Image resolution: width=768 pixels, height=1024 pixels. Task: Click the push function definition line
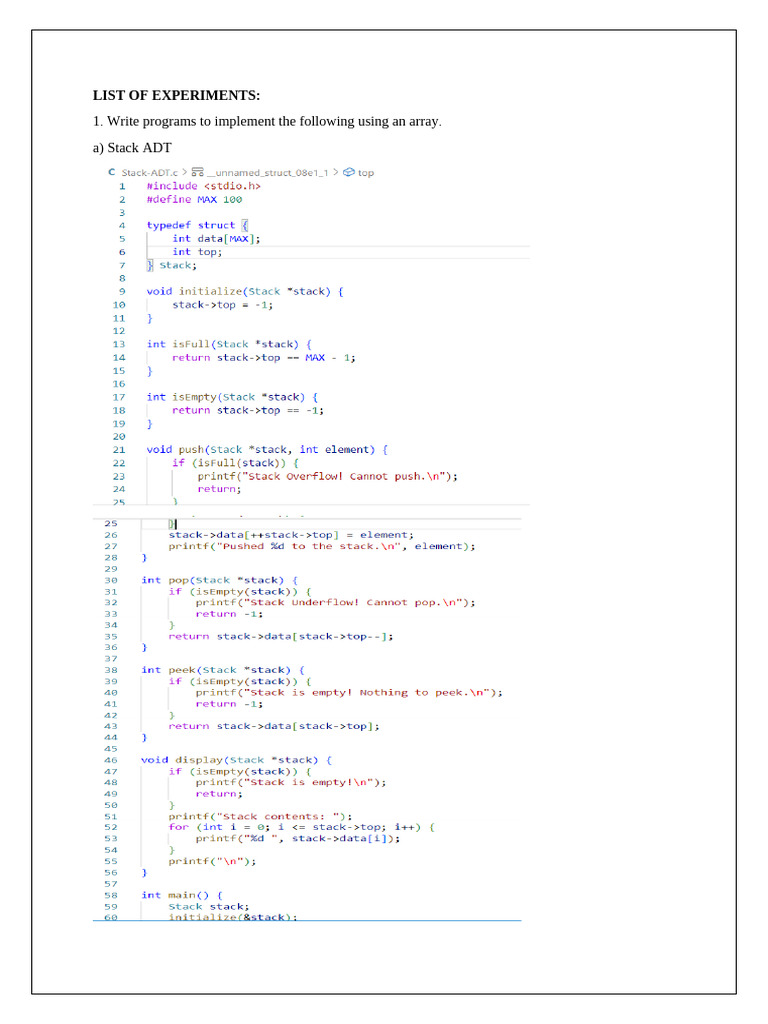267,450
